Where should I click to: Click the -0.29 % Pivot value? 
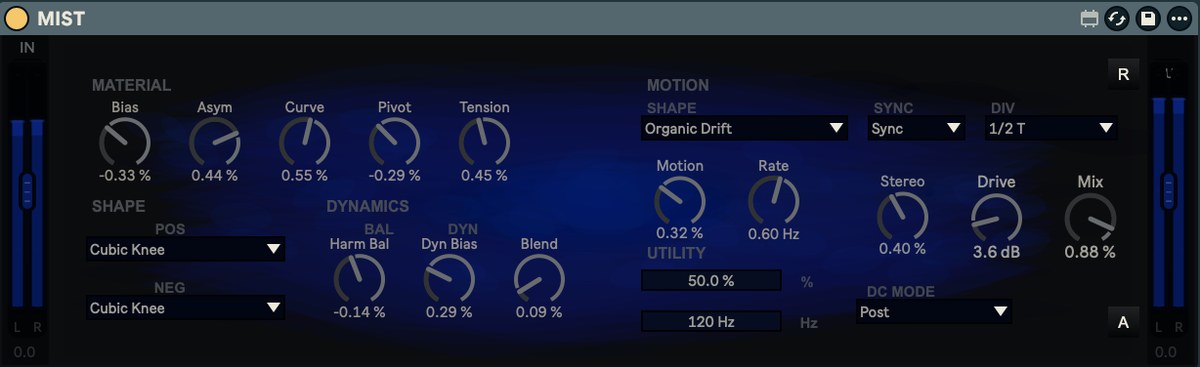394,176
